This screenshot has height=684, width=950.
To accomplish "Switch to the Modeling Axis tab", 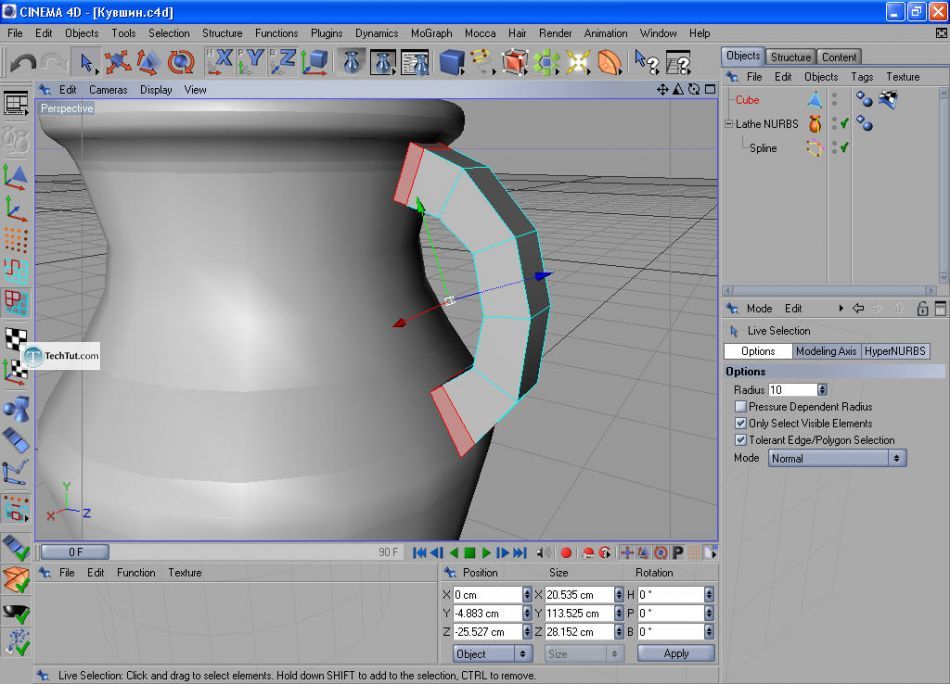I will pos(826,351).
